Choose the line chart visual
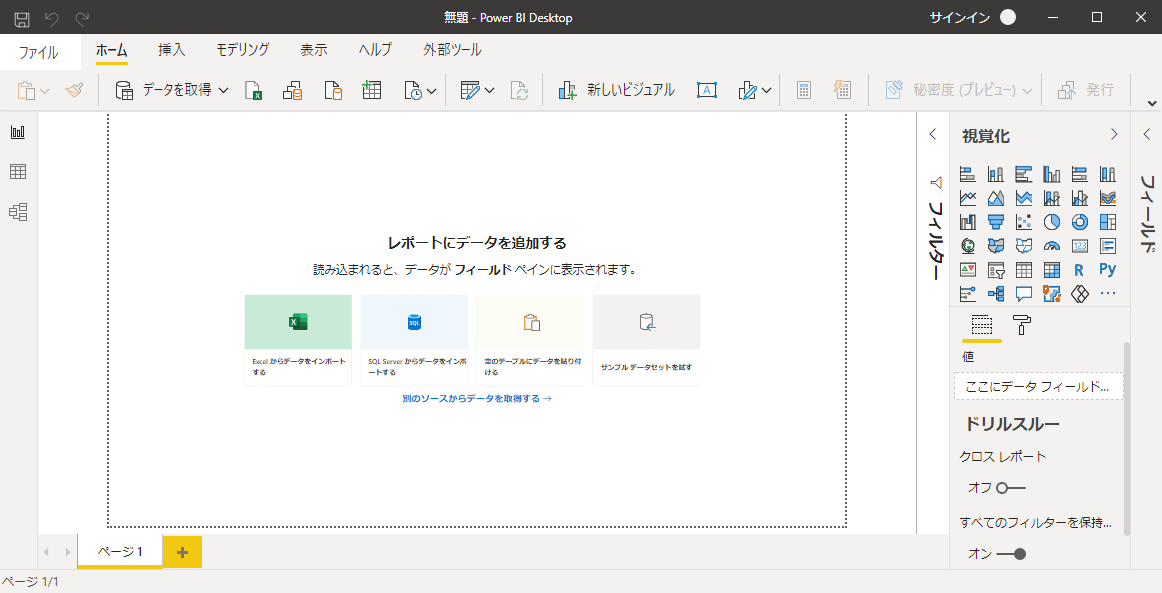Viewport: 1162px width, 593px height. coord(968,198)
